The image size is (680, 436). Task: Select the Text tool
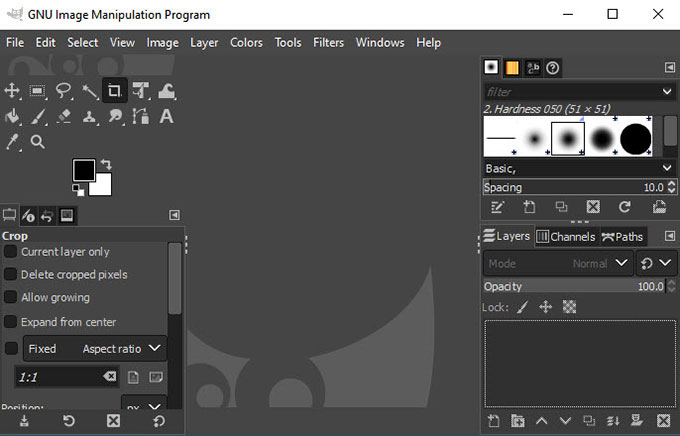167,116
